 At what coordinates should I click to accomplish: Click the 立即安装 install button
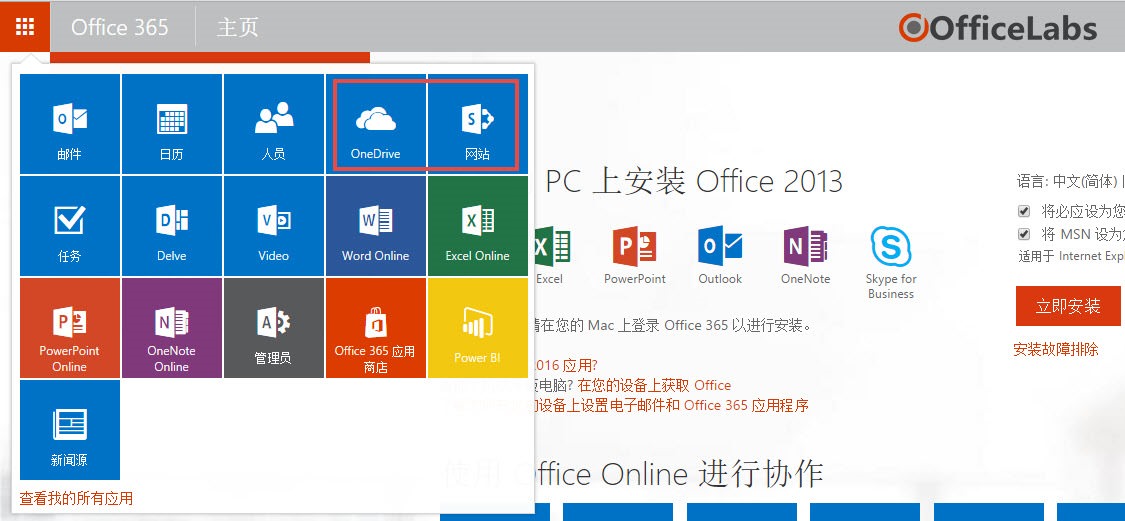1068,306
